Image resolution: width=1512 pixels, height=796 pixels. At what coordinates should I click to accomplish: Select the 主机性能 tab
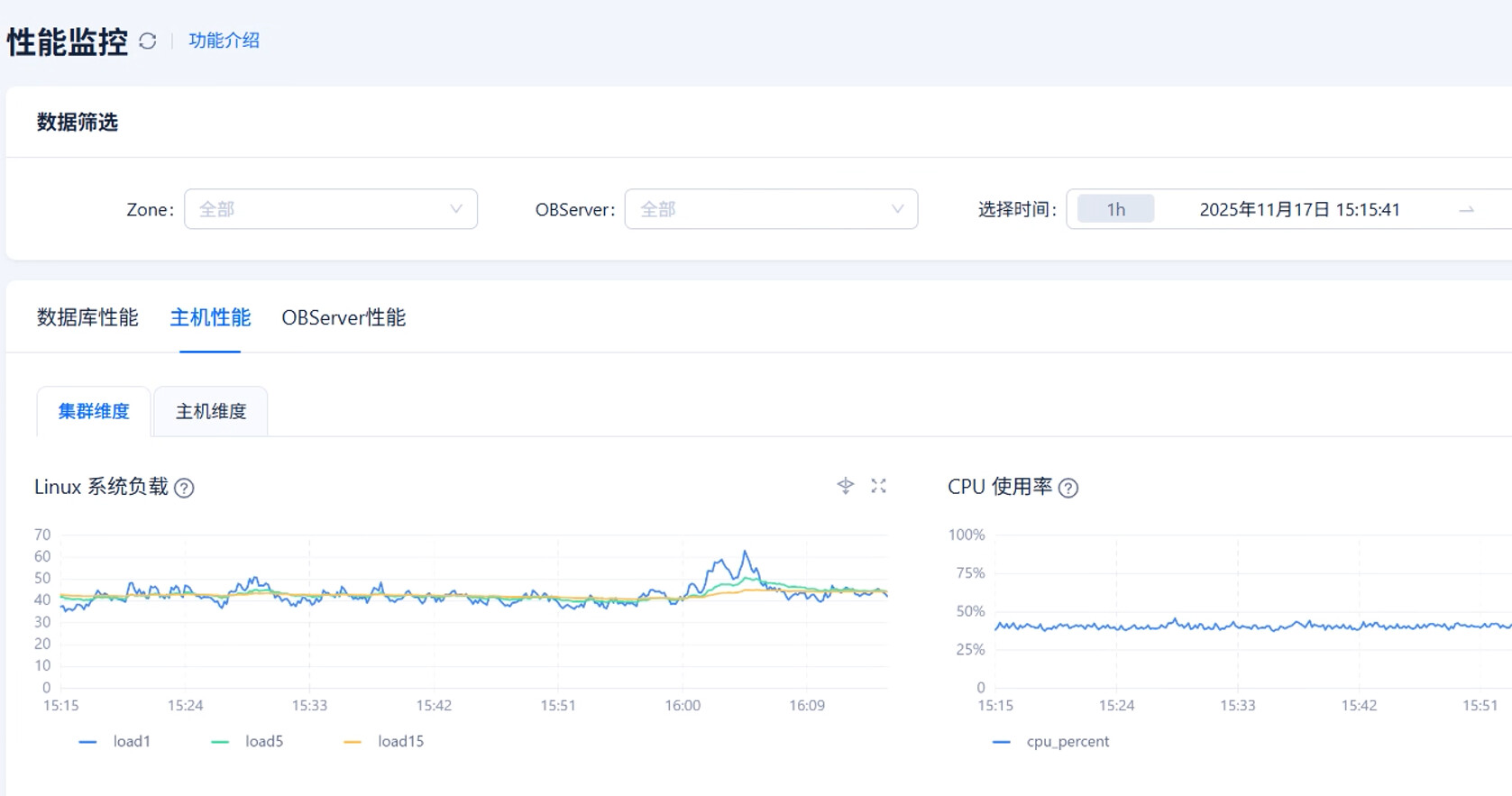[210, 317]
